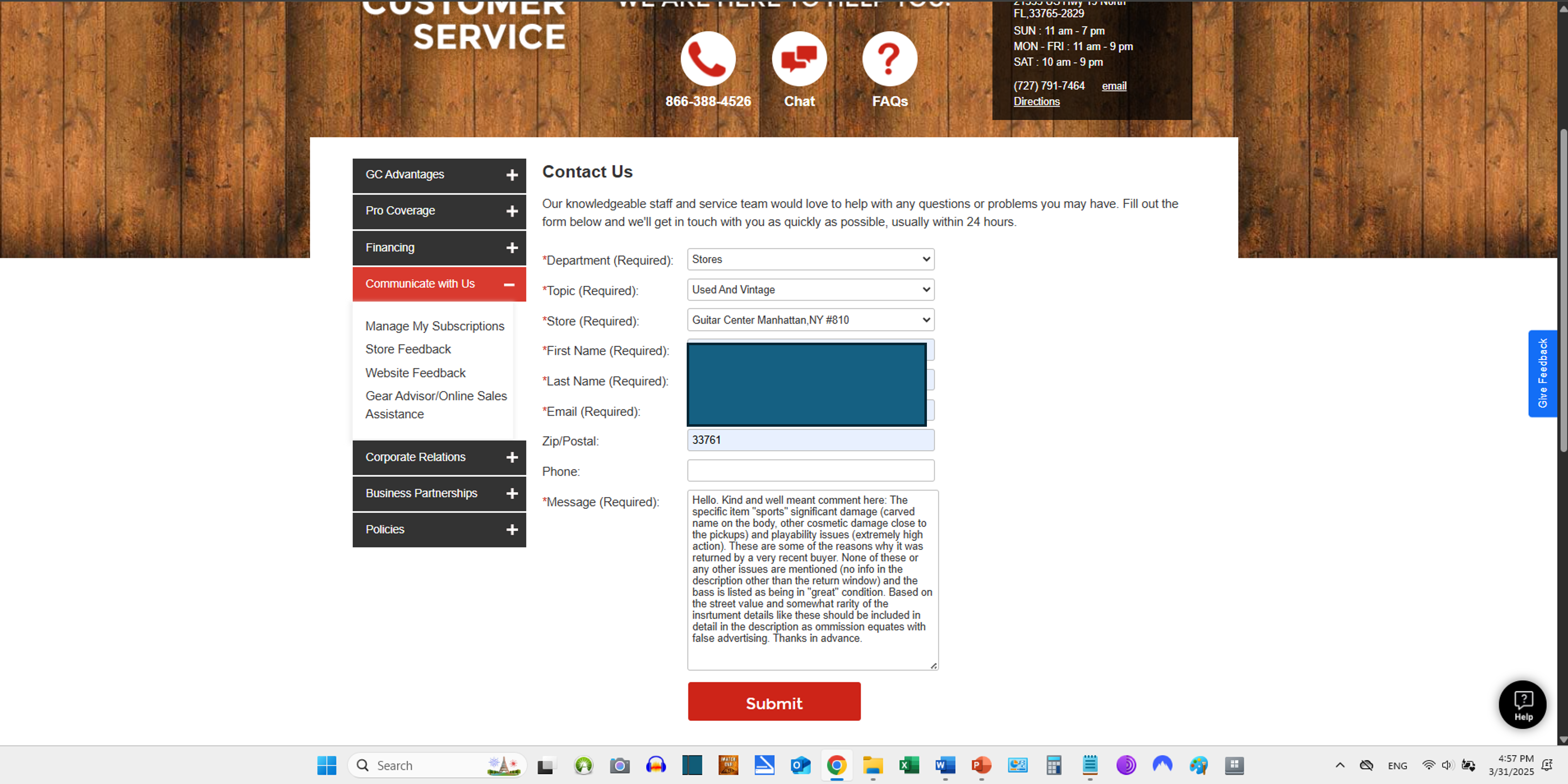
Task: Click the ENG language indicator
Action: 1398,766
